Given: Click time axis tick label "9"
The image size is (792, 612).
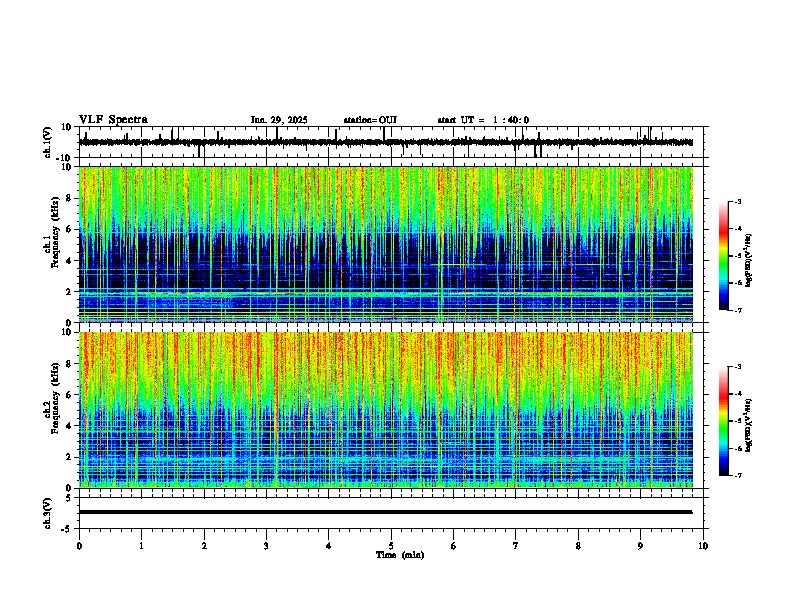Looking at the screenshot, I should (x=640, y=546).
